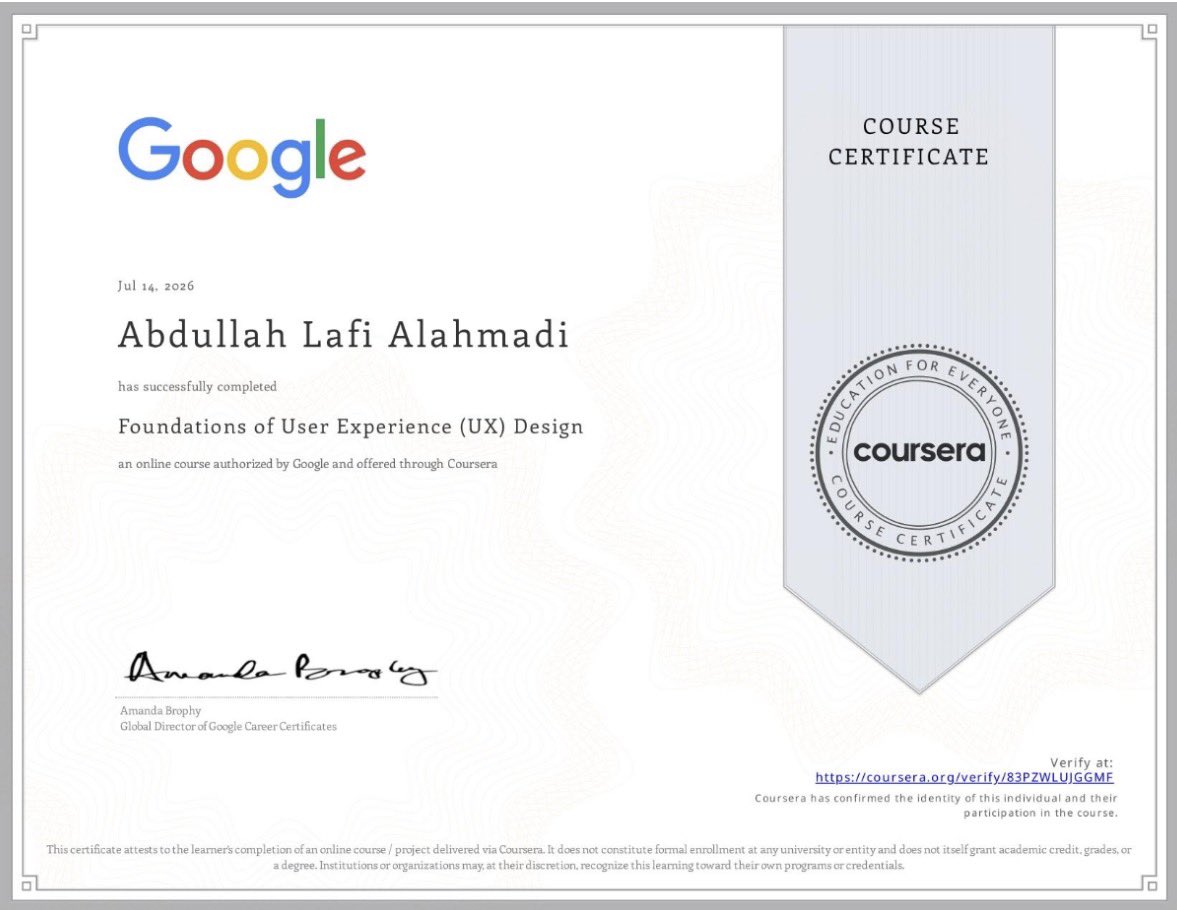
Task: Click the 'an online course authorized by Google' line
Action: click(307, 464)
